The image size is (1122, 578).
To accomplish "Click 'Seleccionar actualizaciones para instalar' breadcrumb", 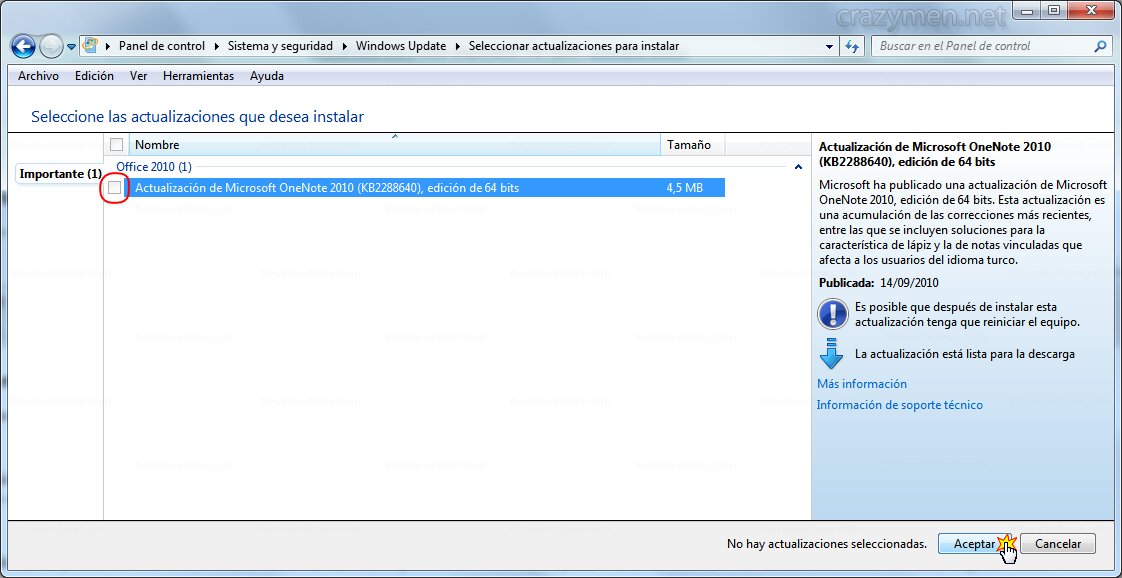I will tap(574, 46).
